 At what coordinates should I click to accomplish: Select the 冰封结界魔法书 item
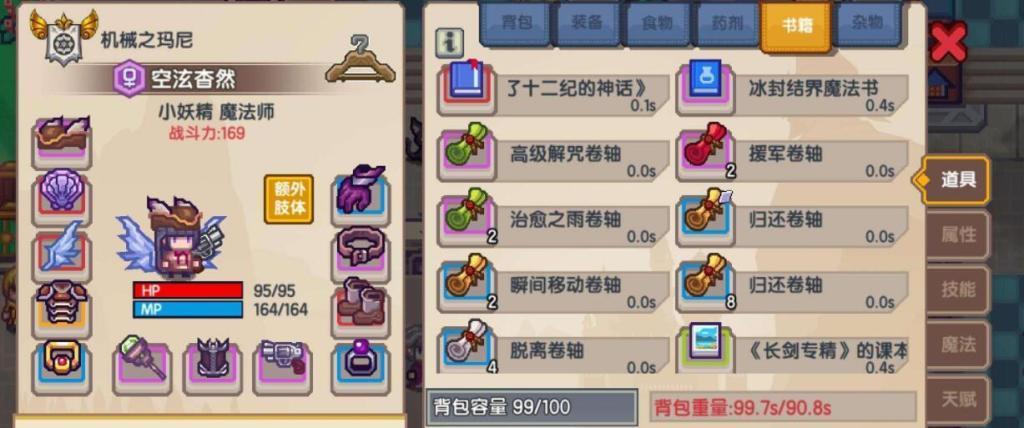pyautogui.click(x=792, y=90)
